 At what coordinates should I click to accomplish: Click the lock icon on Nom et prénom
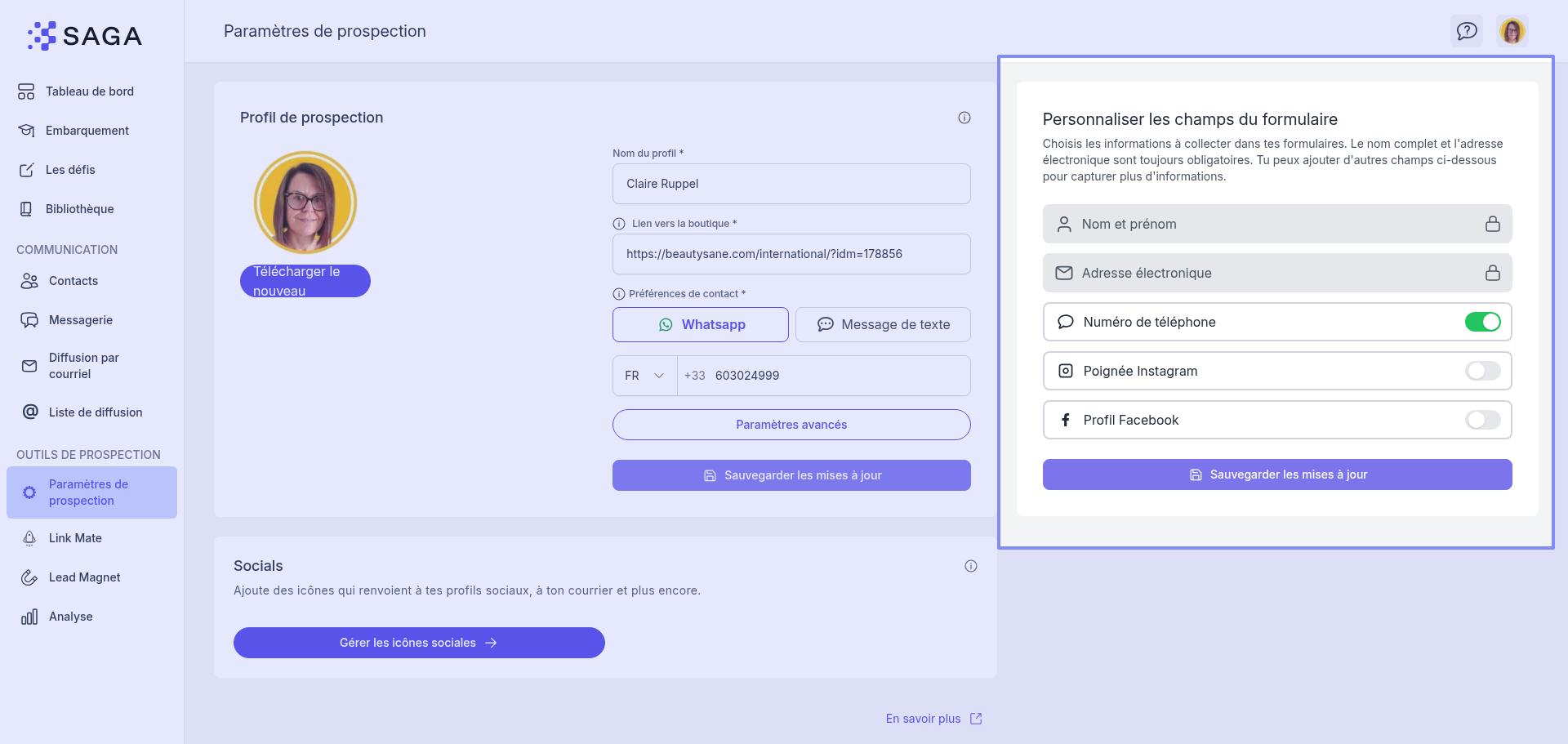(x=1492, y=224)
